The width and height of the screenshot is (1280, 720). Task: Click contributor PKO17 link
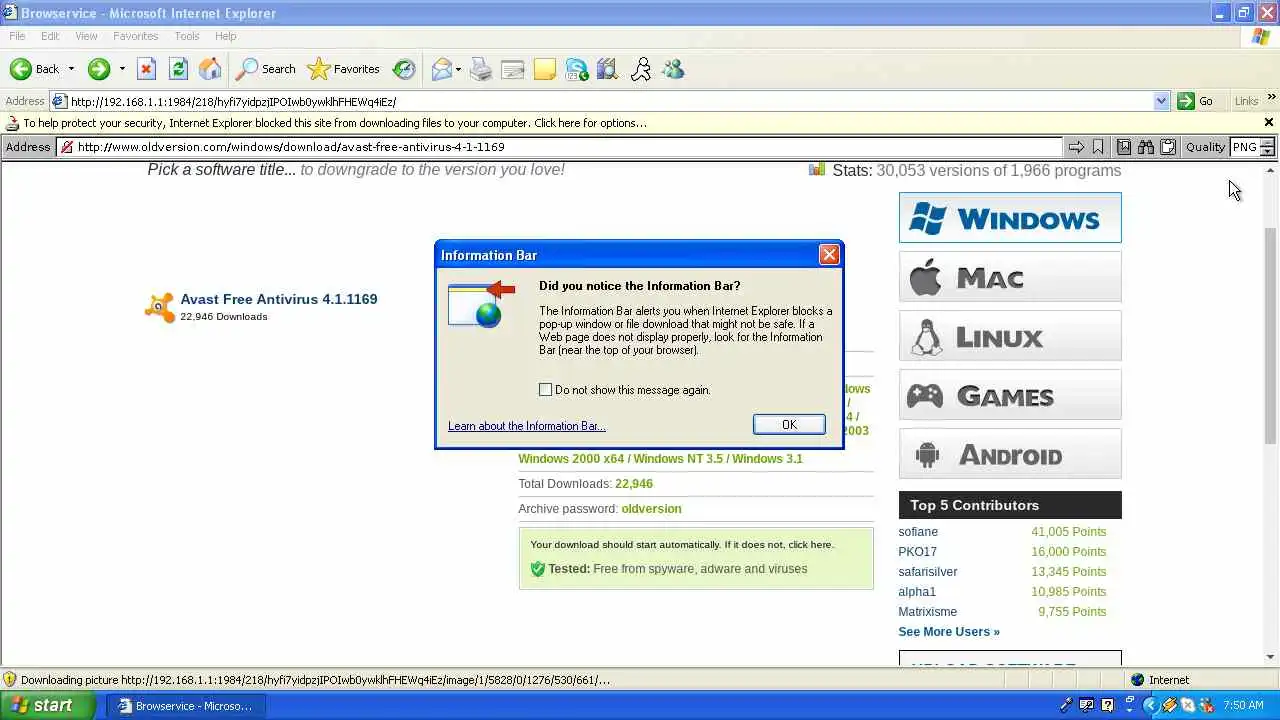coord(917,552)
